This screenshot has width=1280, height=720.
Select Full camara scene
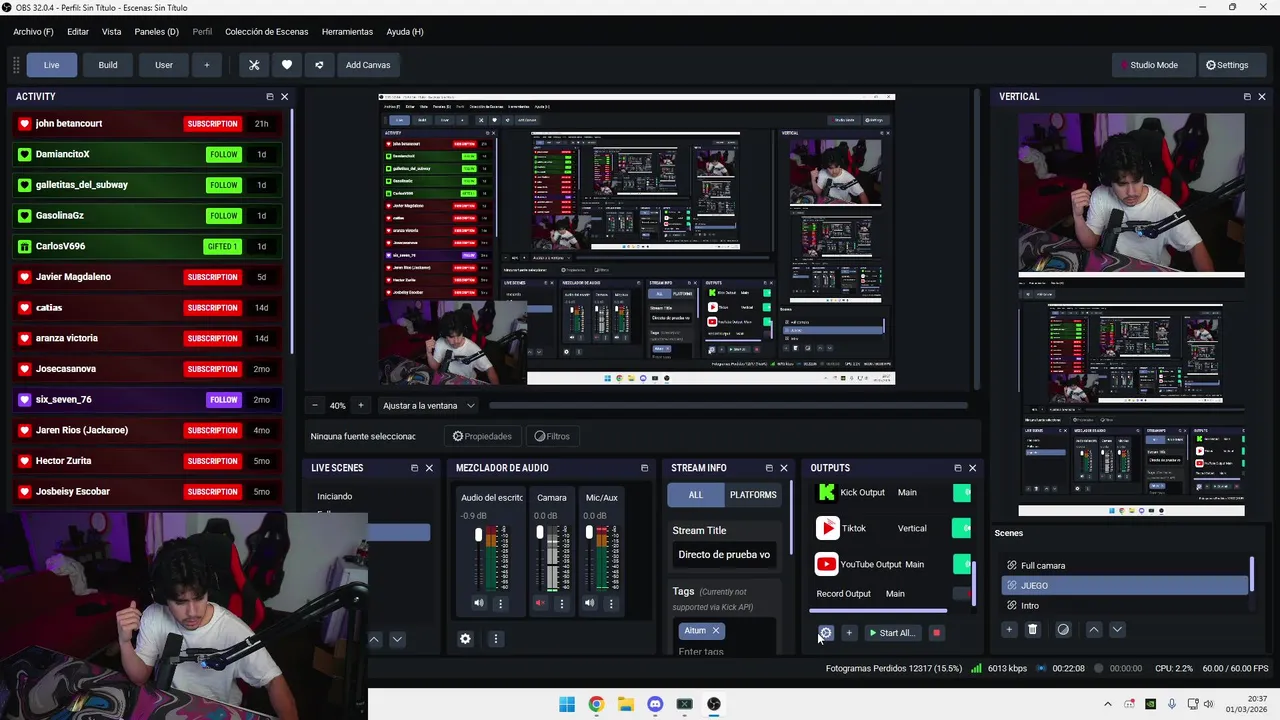point(1126,566)
